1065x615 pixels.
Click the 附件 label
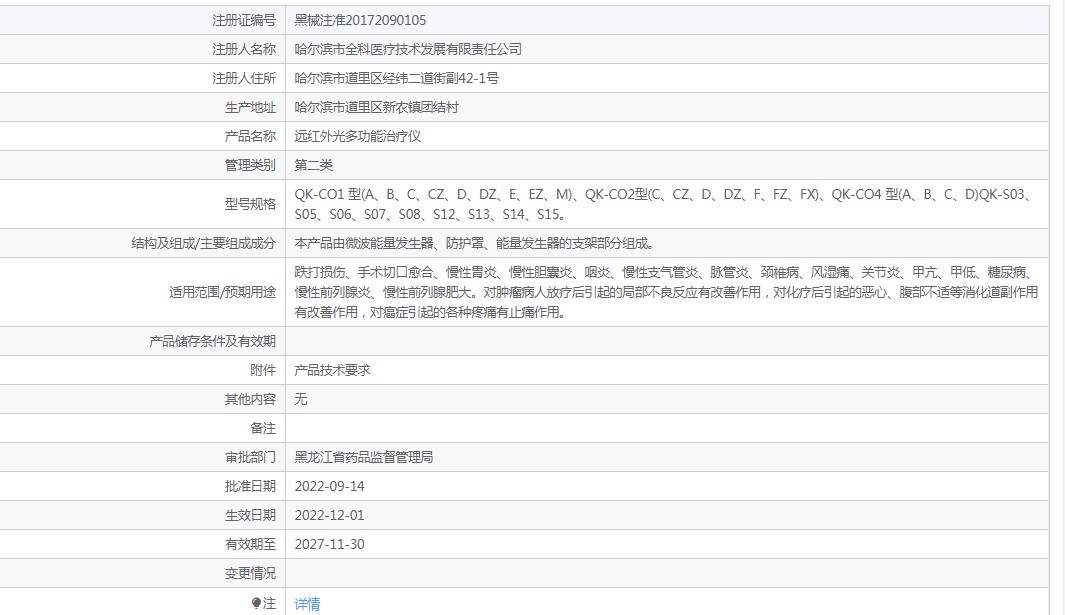point(263,370)
